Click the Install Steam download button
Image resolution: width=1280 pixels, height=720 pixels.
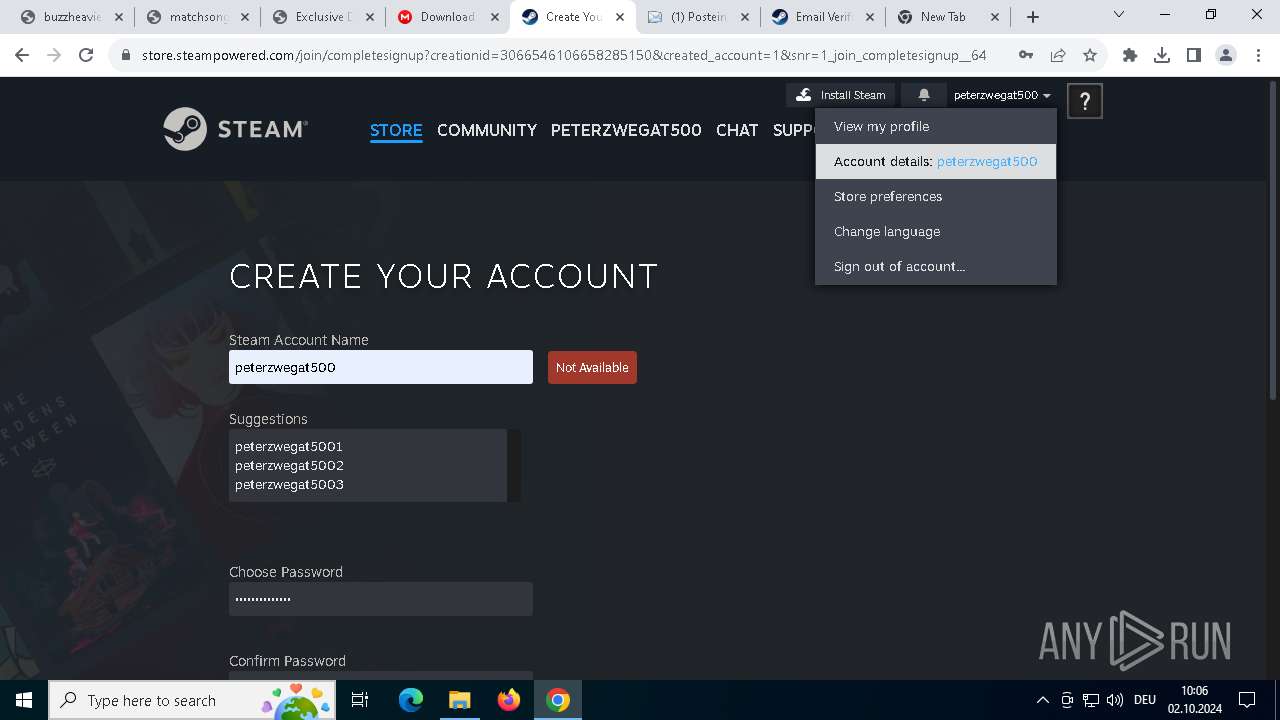point(841,95)
